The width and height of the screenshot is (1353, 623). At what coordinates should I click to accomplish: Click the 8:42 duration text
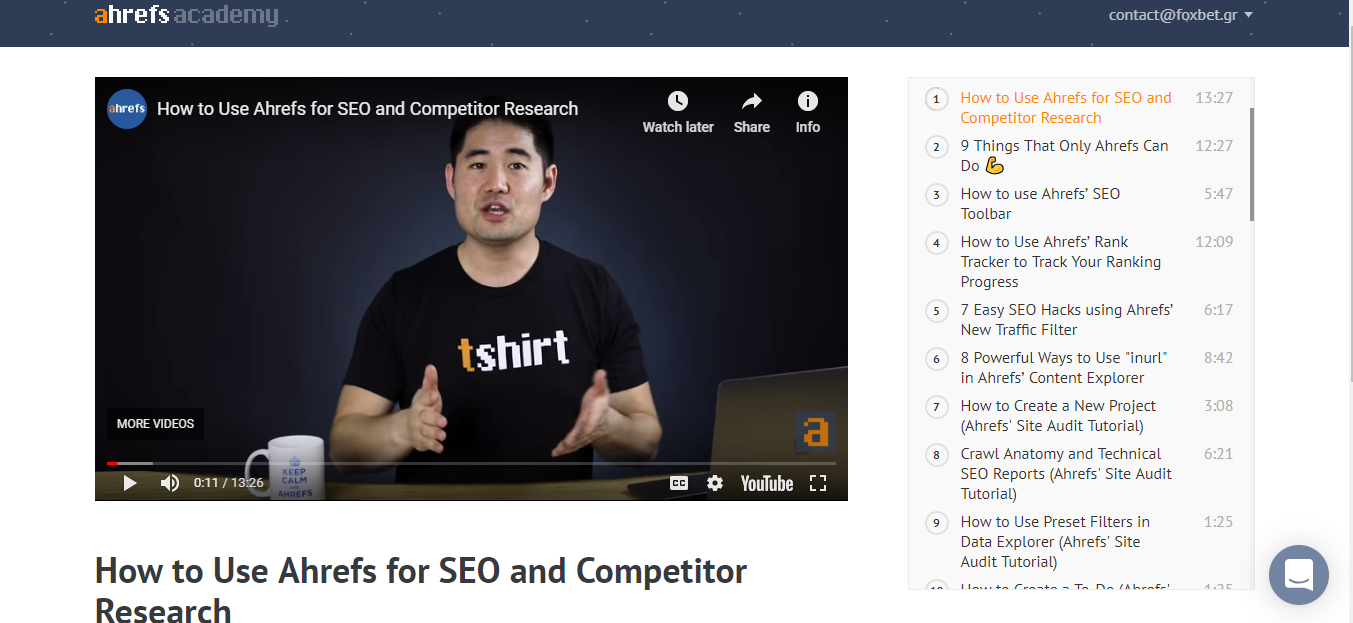click(1218, 358)
